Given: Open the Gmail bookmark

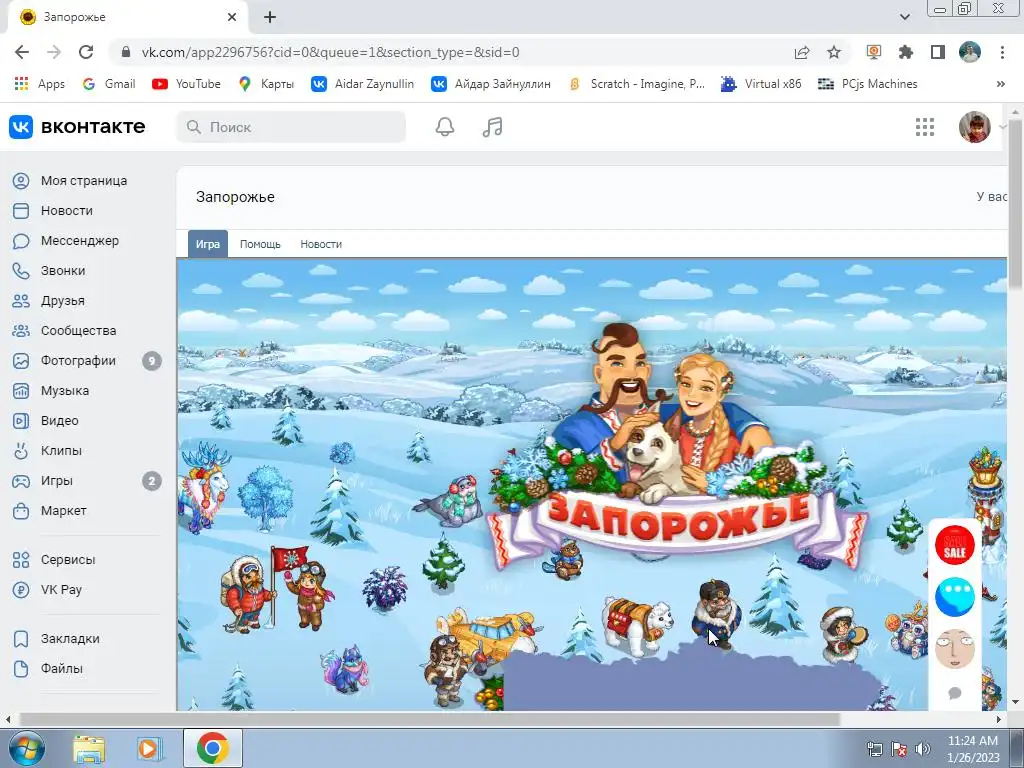Looking at the screenshot, I should click(109, 84).
